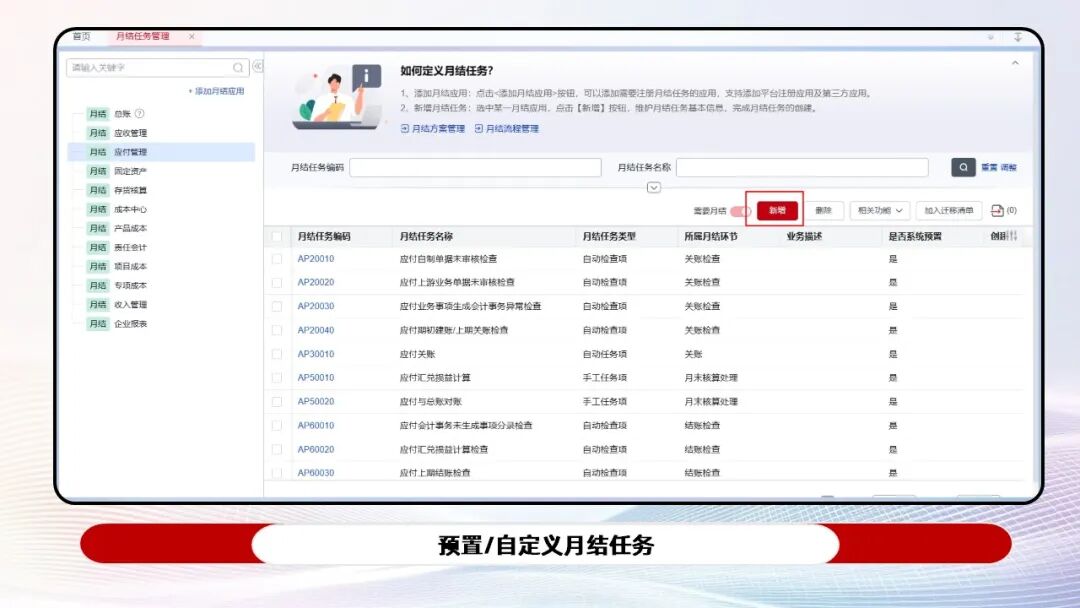This screenshot has width=1080, height=608.
Task: Click the sort icon in the 创建 column header
Action: (x=1012, y=235)
